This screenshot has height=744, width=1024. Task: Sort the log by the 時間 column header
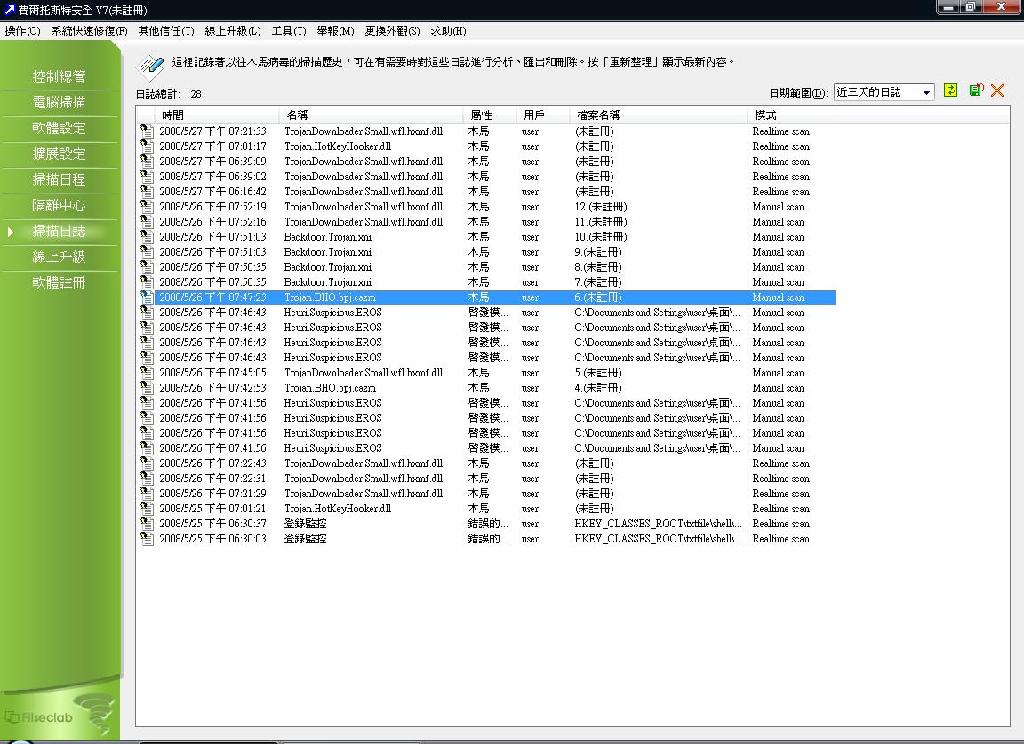(173, 115)
